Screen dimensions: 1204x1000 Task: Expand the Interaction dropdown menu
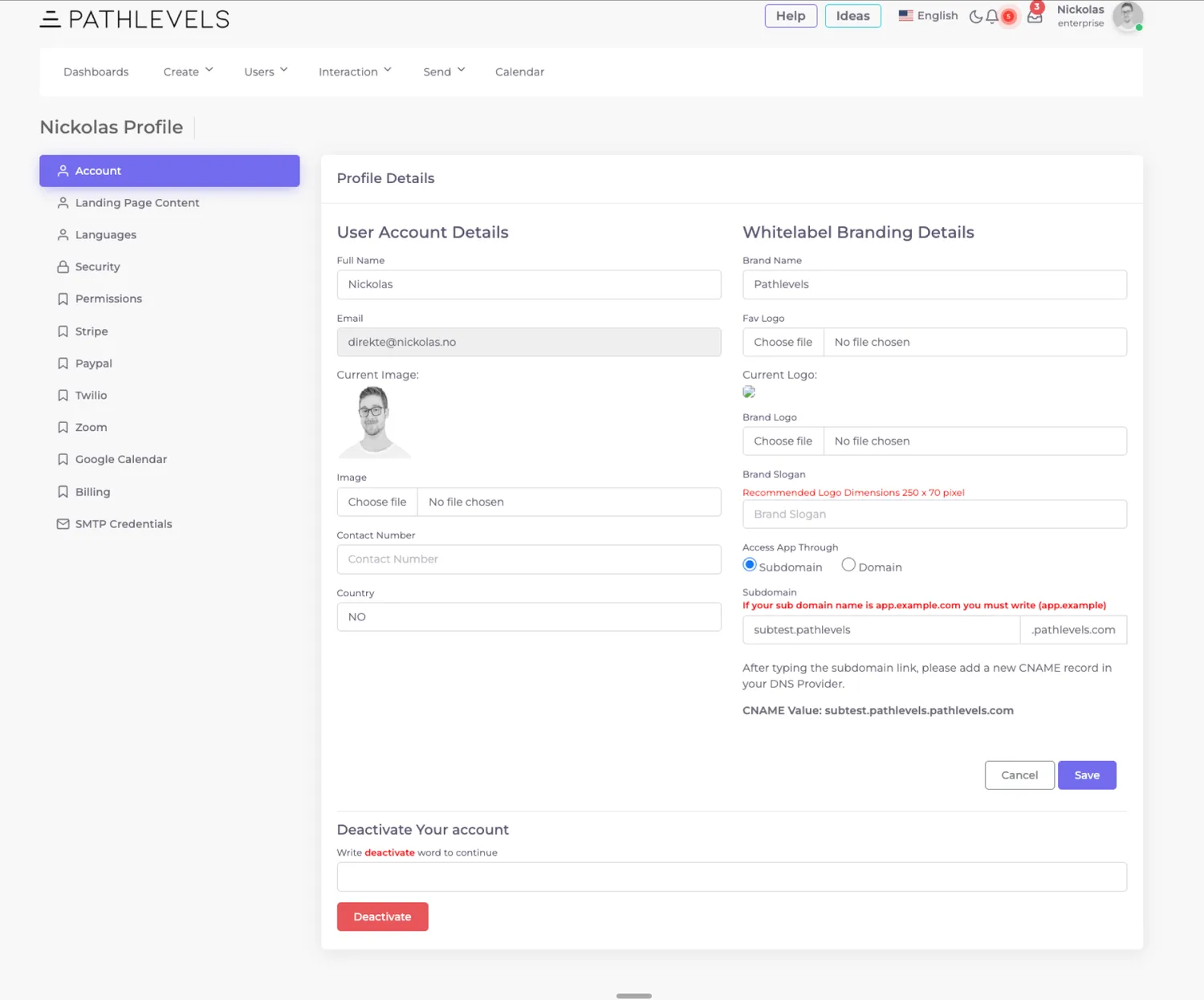point(355,71)
